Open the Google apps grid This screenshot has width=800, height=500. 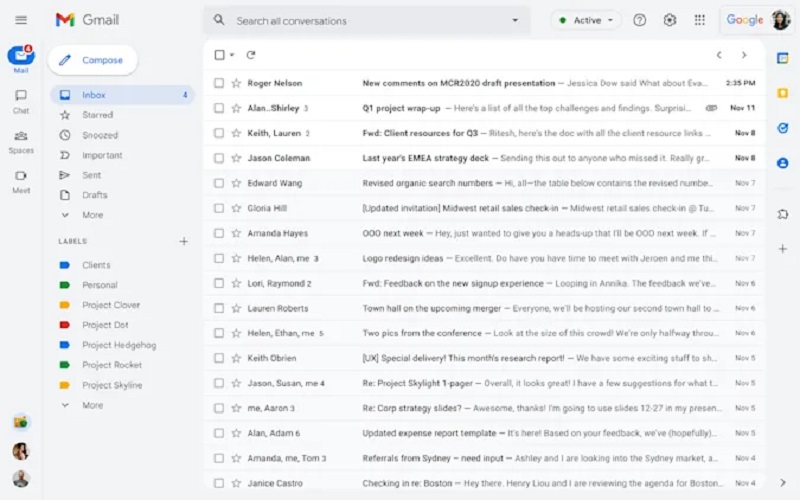click(699, 20)
